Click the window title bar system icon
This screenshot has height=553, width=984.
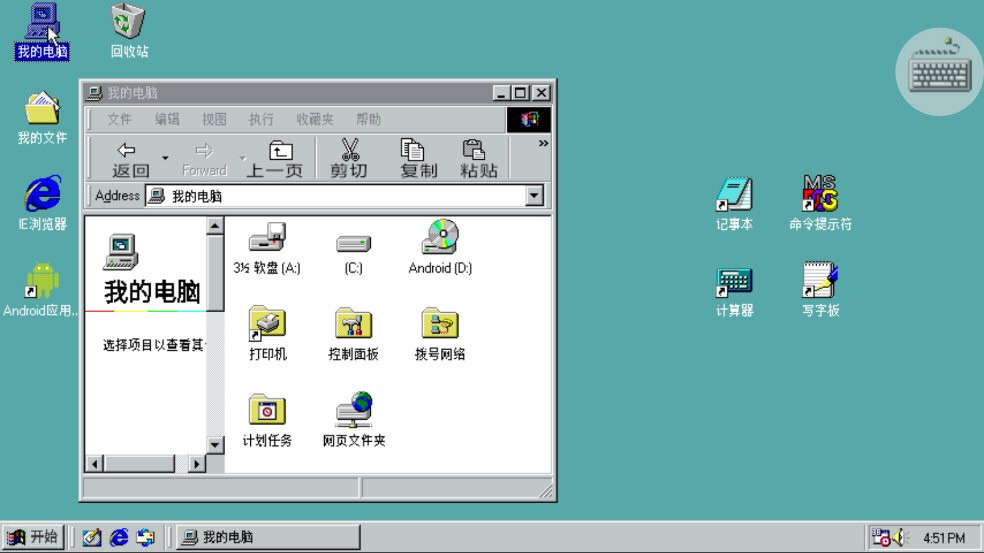click(94, 93)
